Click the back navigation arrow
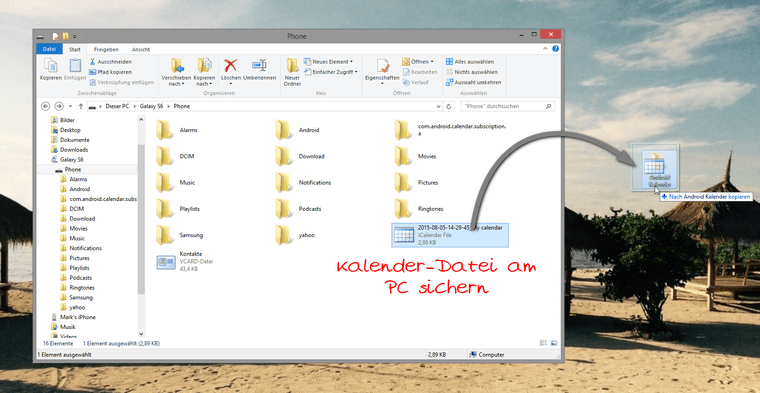 tap(46, 106)
